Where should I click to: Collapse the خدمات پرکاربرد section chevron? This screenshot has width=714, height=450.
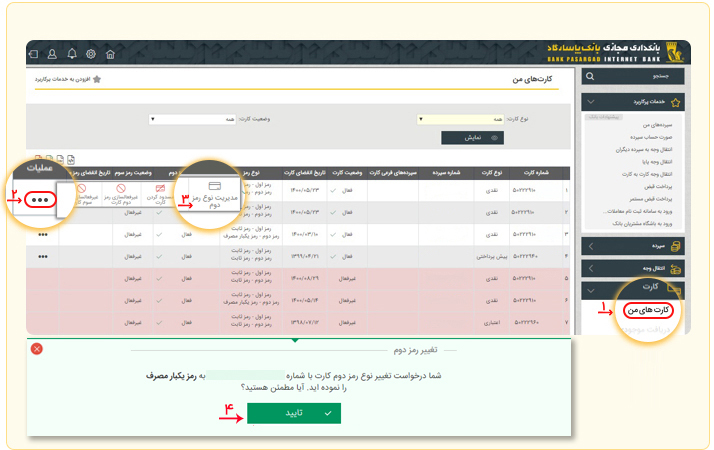591,102
